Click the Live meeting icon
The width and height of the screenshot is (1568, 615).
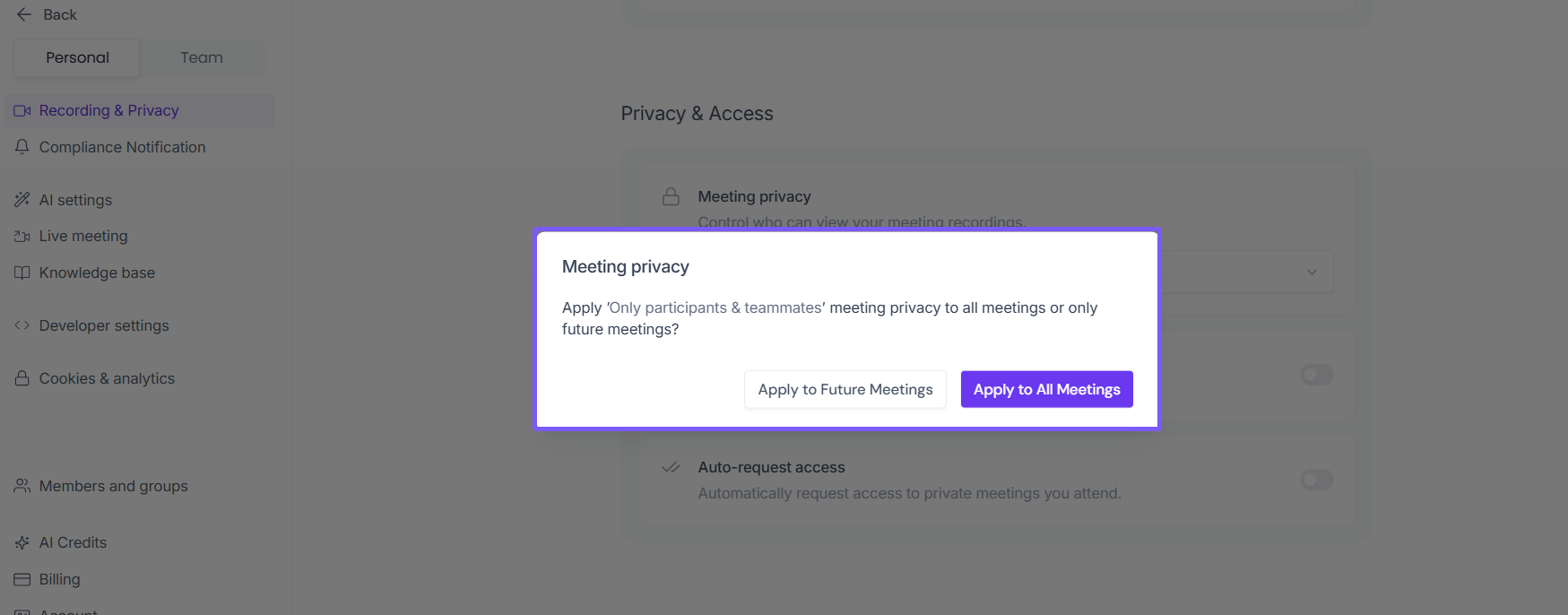(x=22, y=237)
